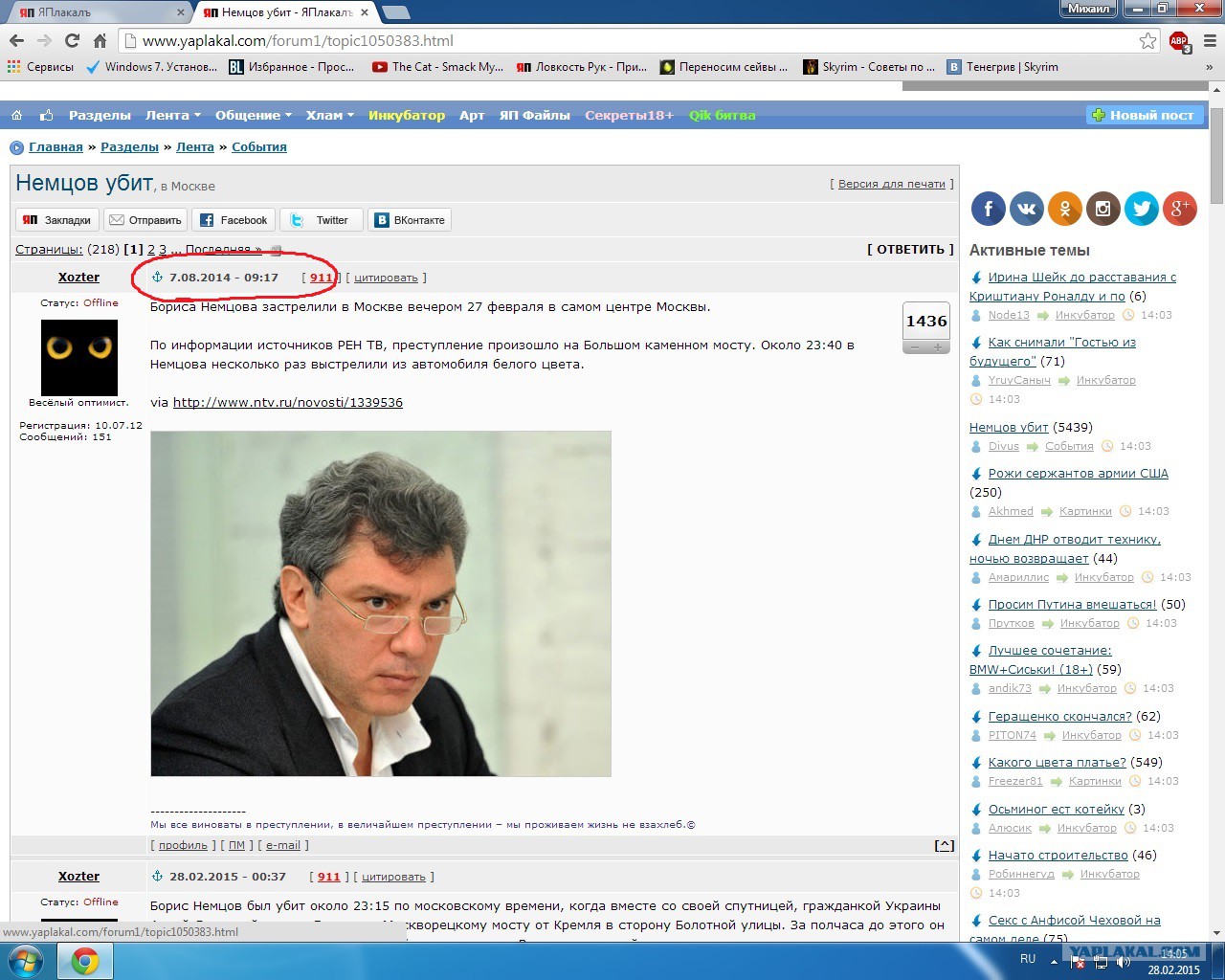This screenshot has width=1225, height=980.
Task: Click the ВКонтакте share button
Action: coord(410,220)
